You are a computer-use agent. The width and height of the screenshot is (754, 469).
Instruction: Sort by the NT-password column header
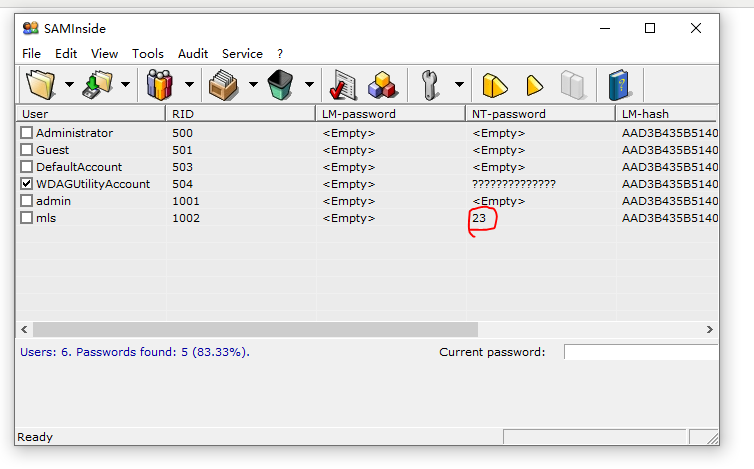coord(540,114)
